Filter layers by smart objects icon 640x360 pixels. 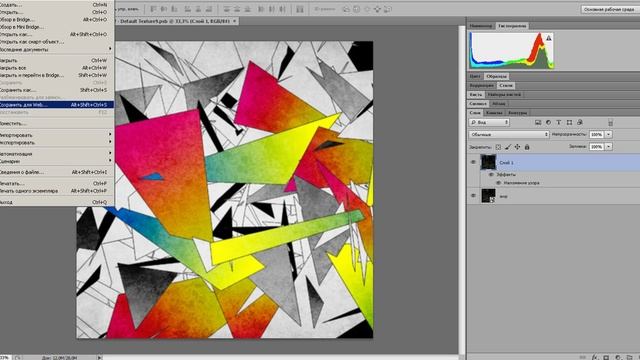(580, 122)
